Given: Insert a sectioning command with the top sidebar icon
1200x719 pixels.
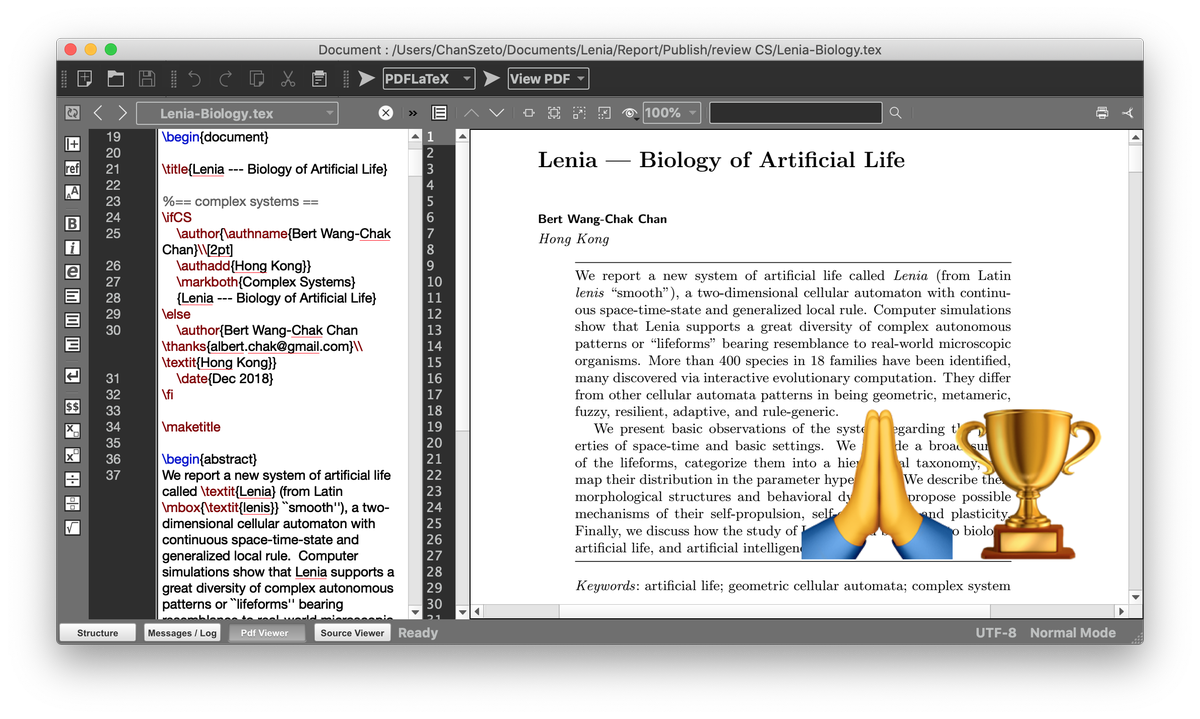Looking at the screenshot, I should [x=72, y=144].
